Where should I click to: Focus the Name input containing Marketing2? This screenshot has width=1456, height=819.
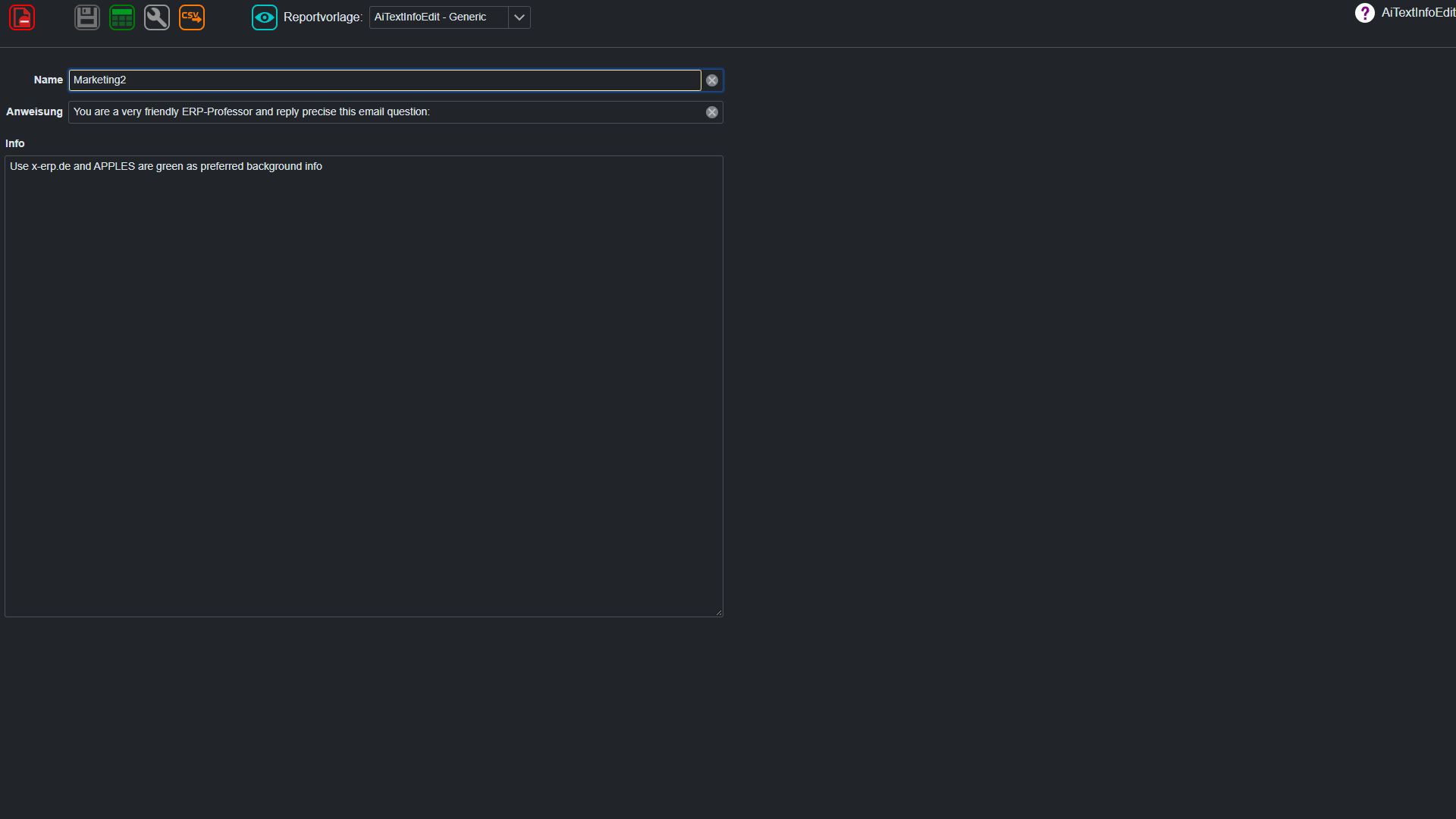[x=385, y=80]
